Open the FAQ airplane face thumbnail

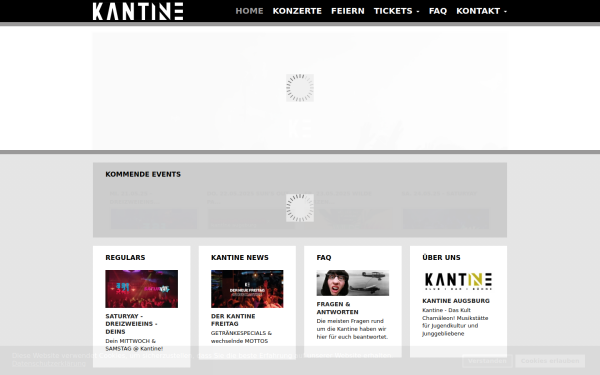pos(353,283)
